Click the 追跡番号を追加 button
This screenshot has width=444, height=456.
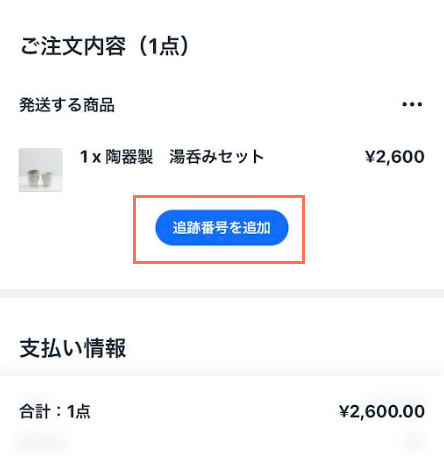222,228
